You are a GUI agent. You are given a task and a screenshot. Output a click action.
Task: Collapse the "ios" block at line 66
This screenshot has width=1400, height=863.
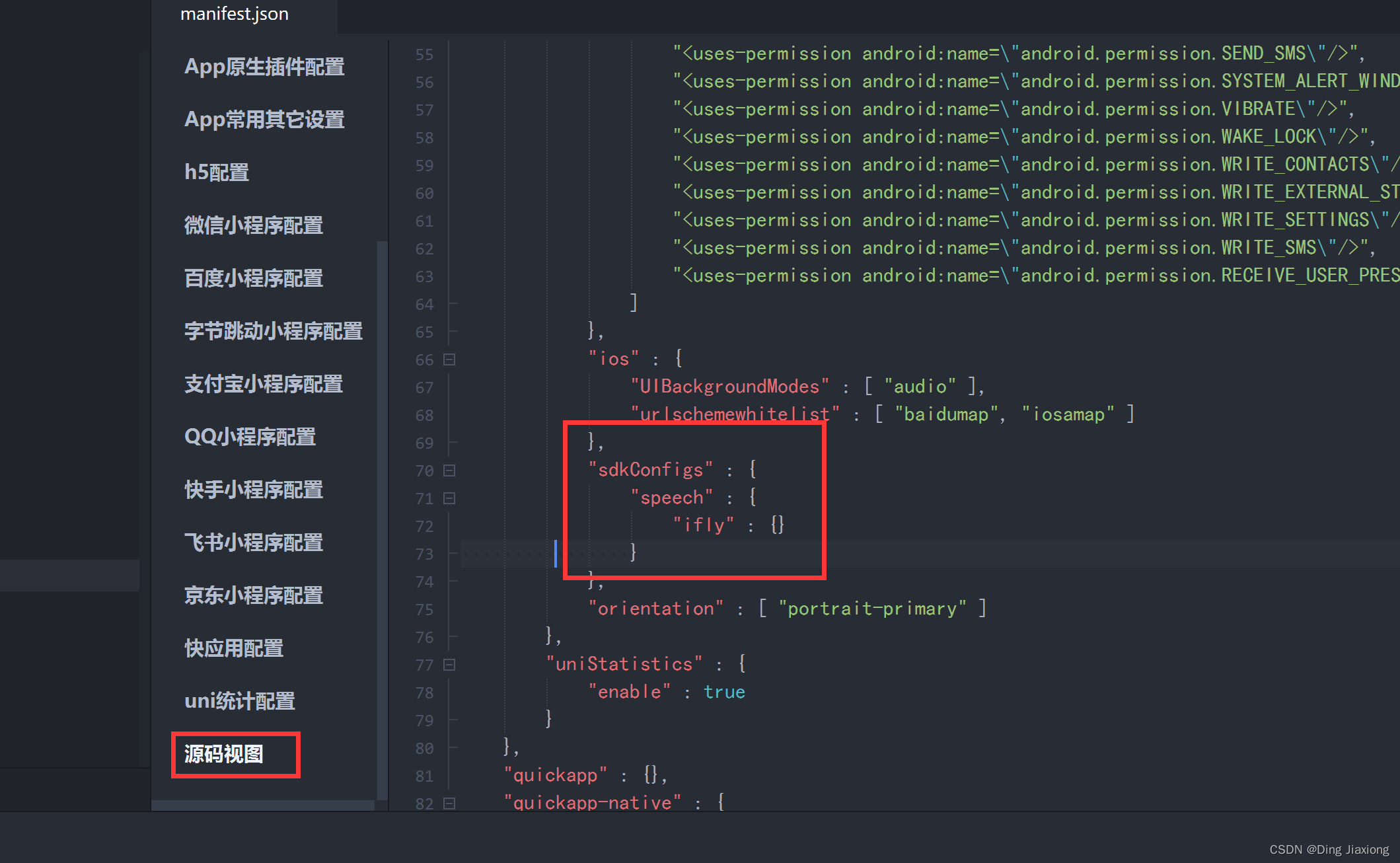449,359
